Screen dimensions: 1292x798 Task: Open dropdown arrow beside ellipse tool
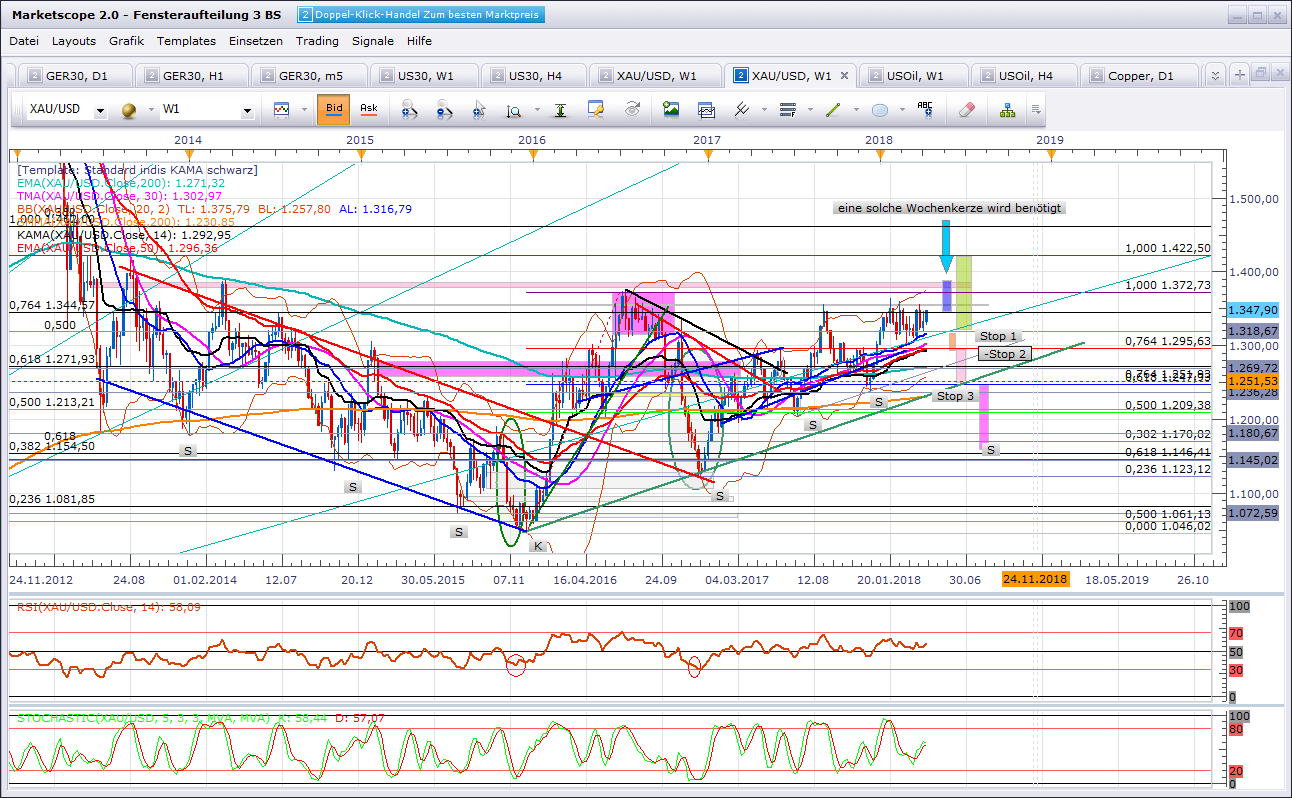[902, 110]
